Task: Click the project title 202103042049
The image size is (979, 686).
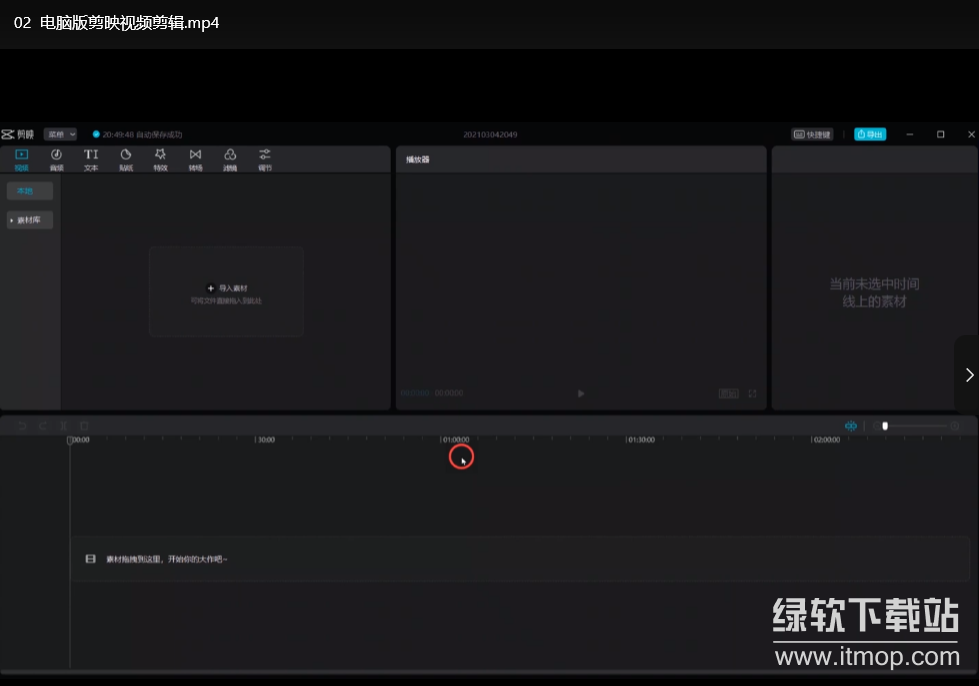Action: pyautogui.click(x=490, y=134)
